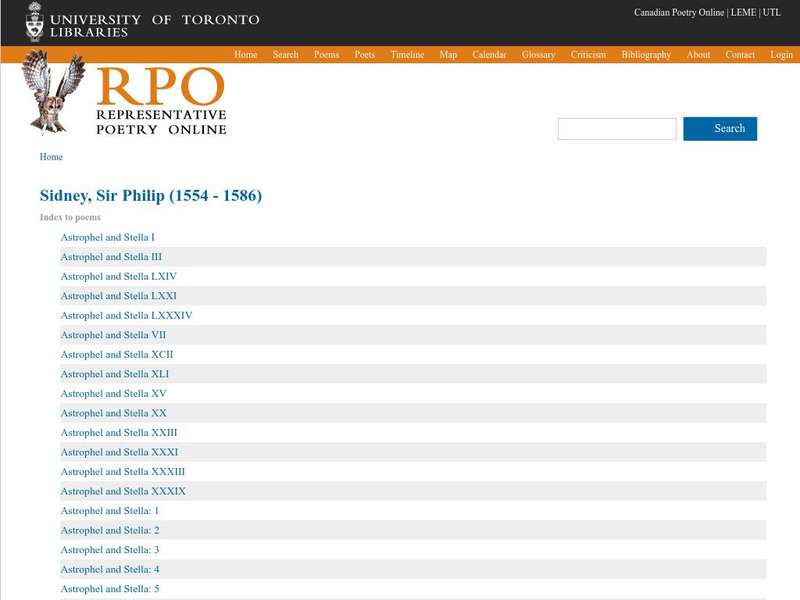Open poem Astrophel and Stella I
Viewport: 800px width, 600px height.
point(108,237)
